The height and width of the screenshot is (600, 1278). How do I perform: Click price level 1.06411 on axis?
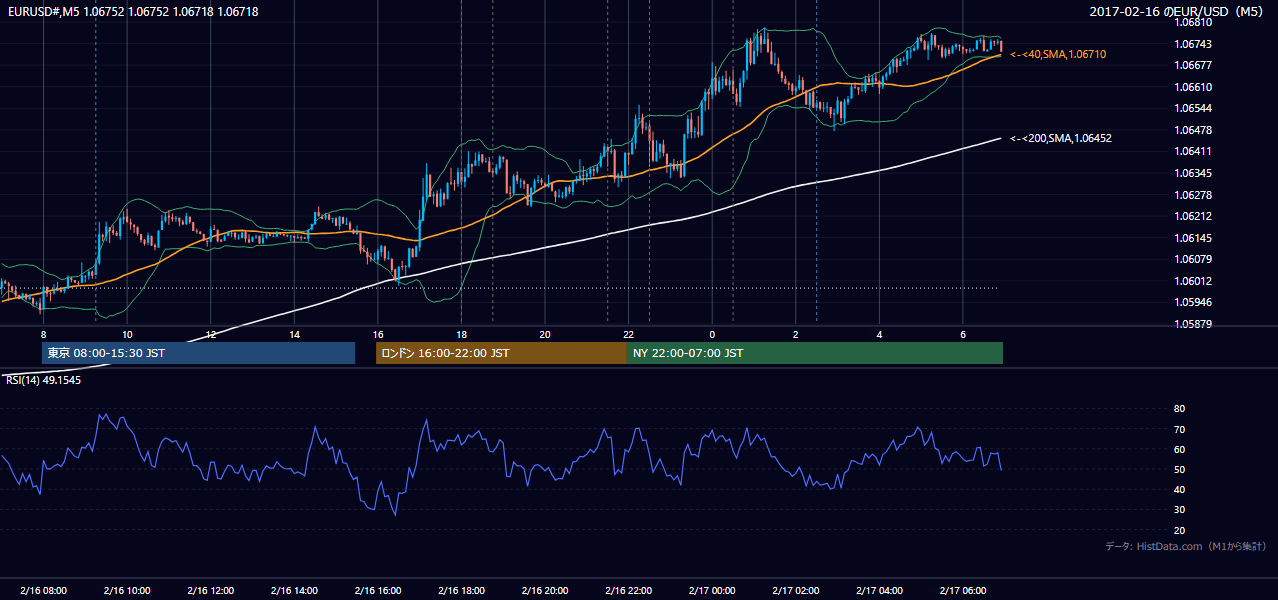click(x=1193, y=151)
